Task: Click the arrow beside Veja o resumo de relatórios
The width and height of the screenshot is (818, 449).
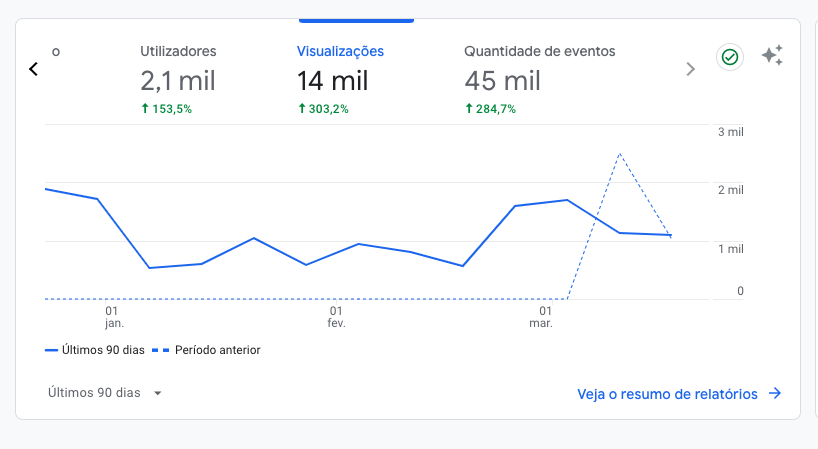Action: [x=774, y=394]
